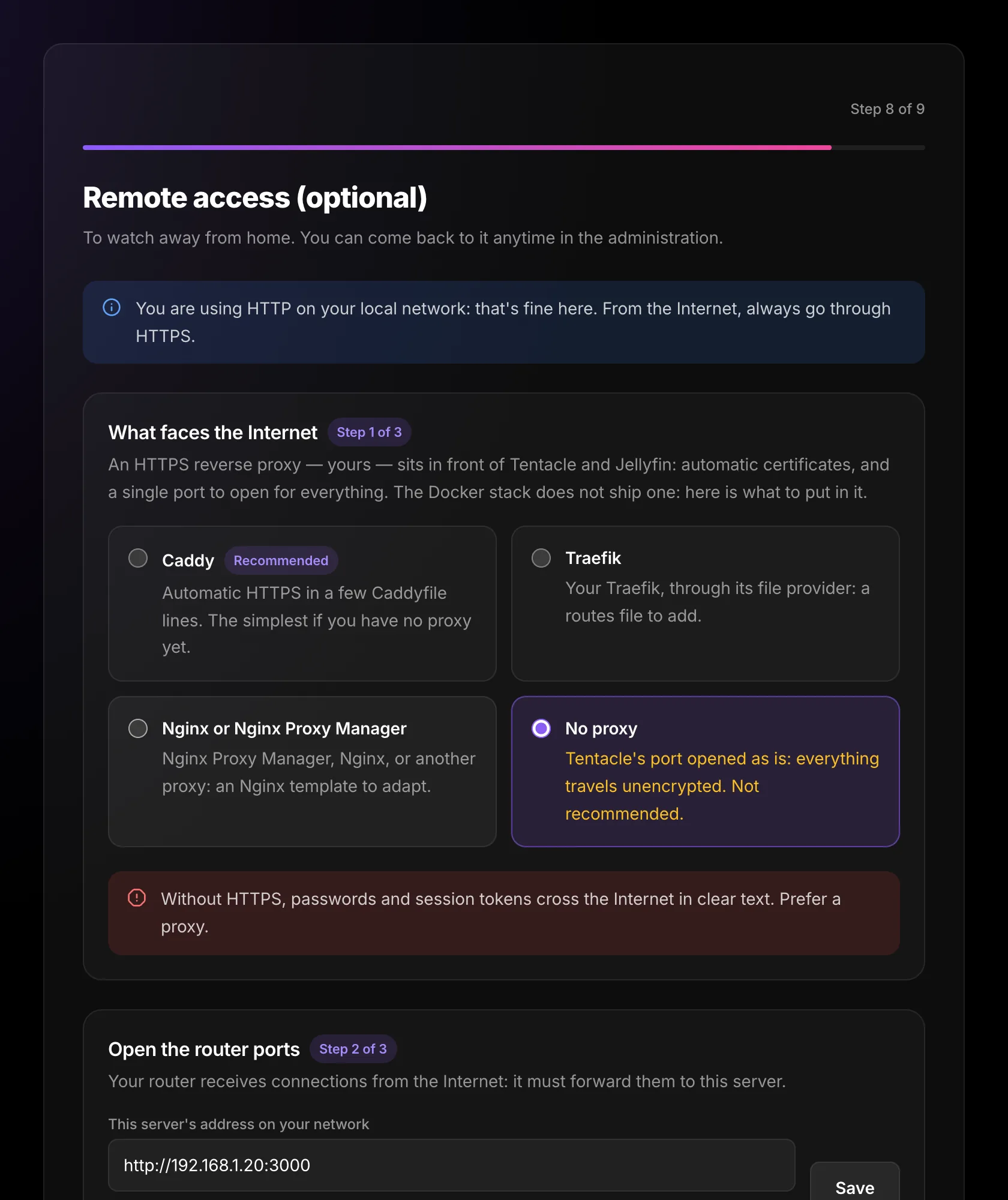Screen dimensions: 1008x1200
Task: Select Nginx or Nginx Proxy Manager radio
Action: point(138,728)
